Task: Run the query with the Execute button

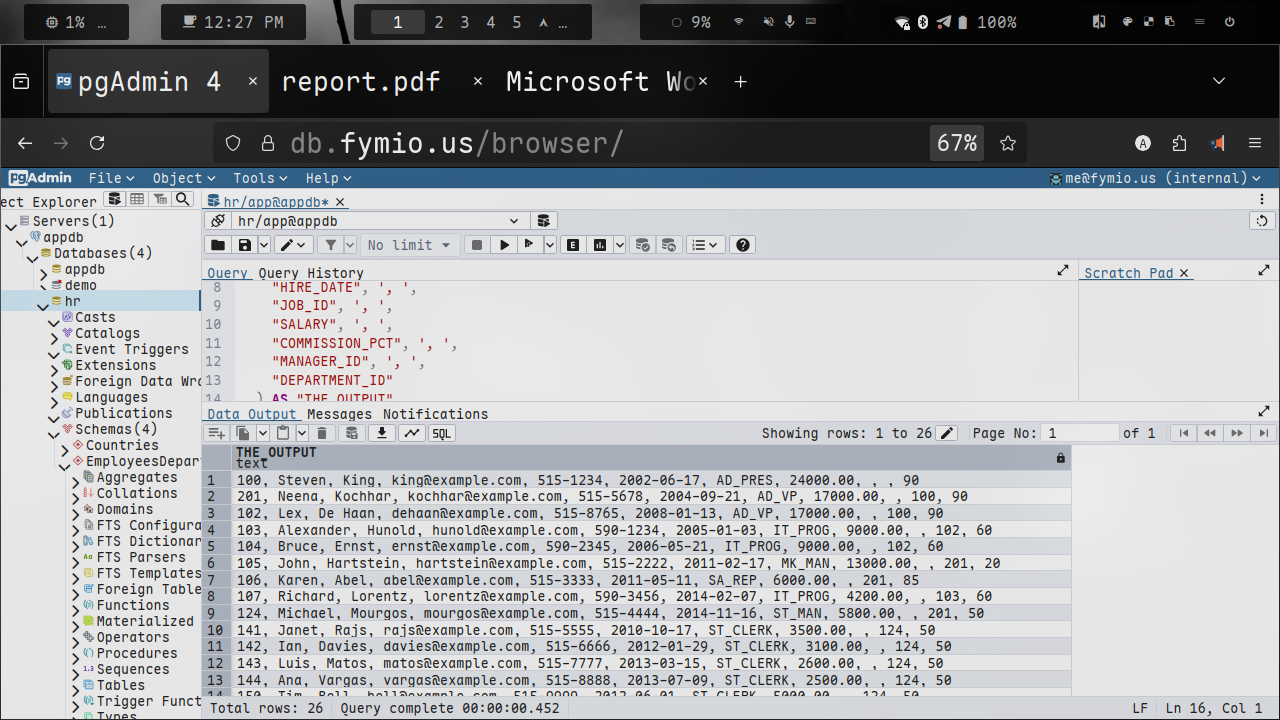Action: [505, 245]
